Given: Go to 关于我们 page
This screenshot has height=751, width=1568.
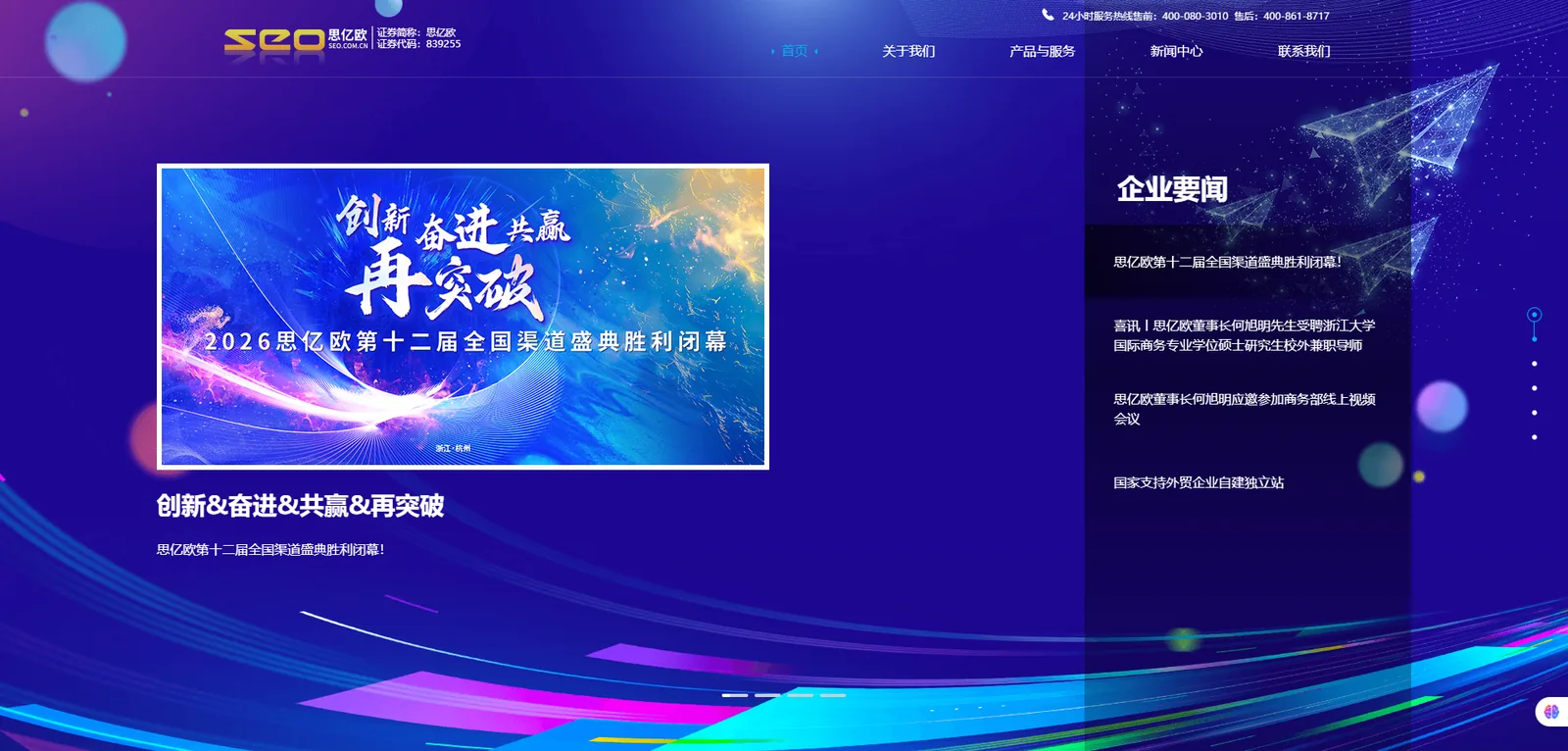Looking at the screenshot, I should (908, 51).
